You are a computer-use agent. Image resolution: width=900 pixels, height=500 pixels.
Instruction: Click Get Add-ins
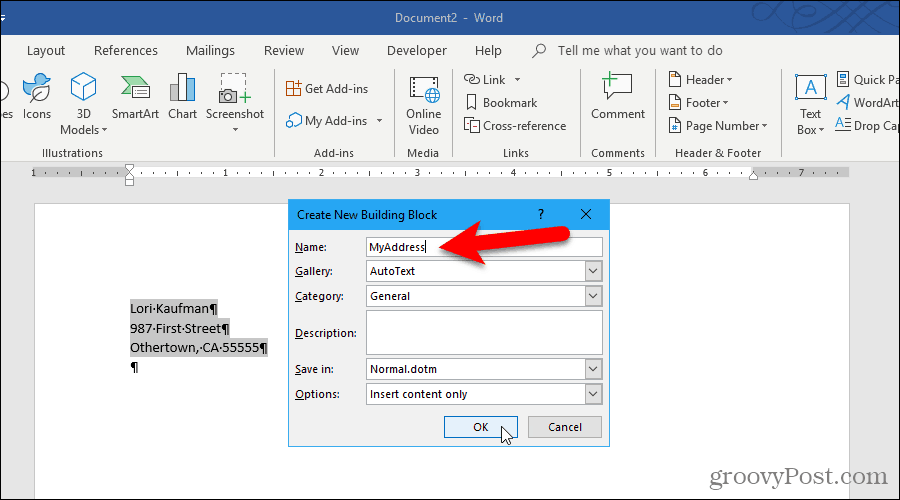[x=327, y=88]
